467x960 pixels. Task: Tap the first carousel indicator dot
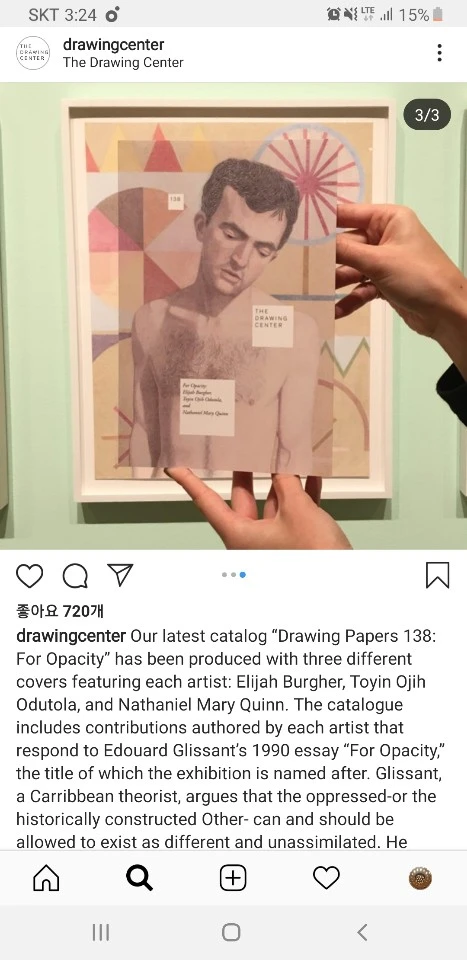pyautogui.click(x=225, y=575)
